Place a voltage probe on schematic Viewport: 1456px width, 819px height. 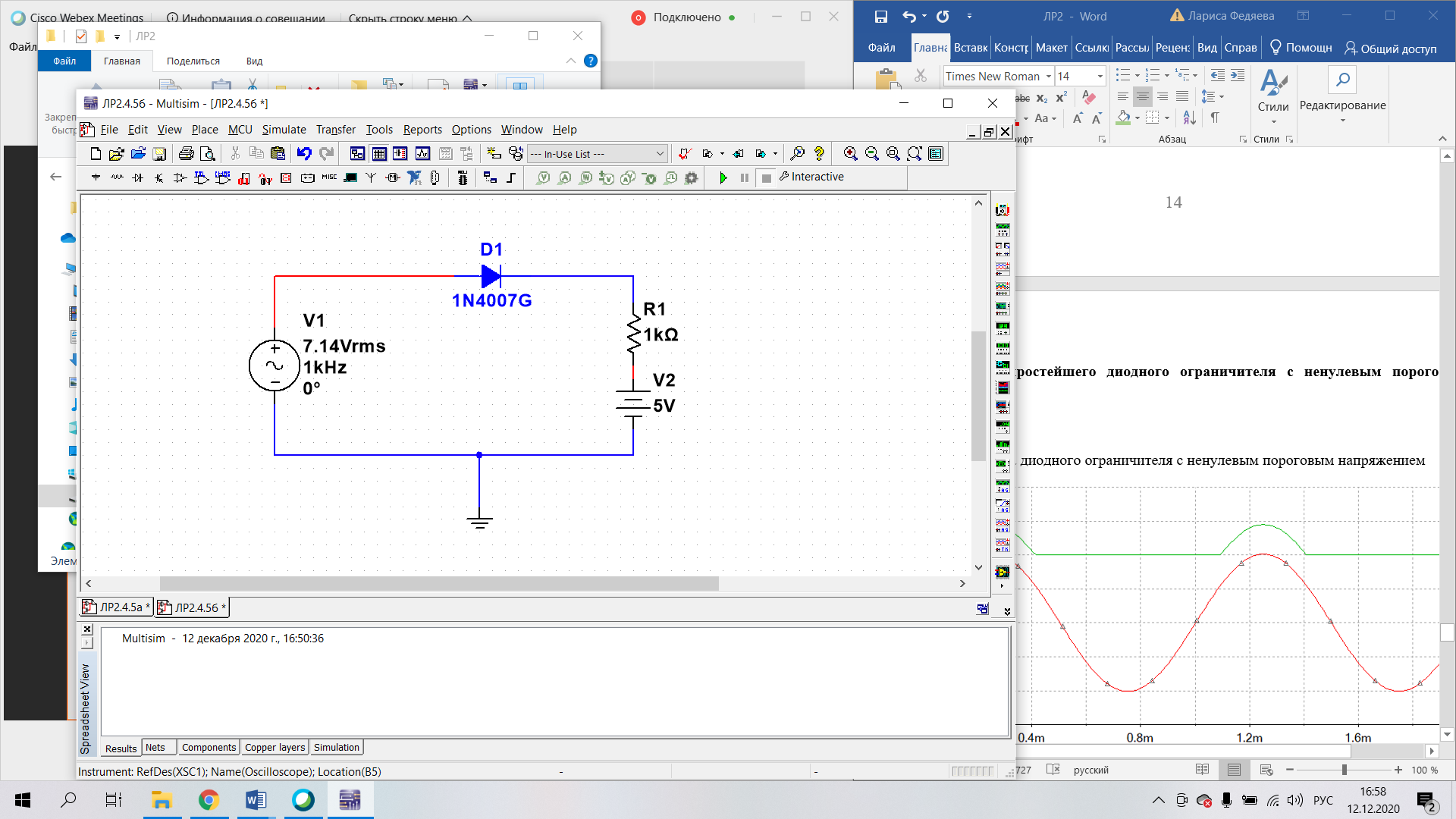click(543, 177)
